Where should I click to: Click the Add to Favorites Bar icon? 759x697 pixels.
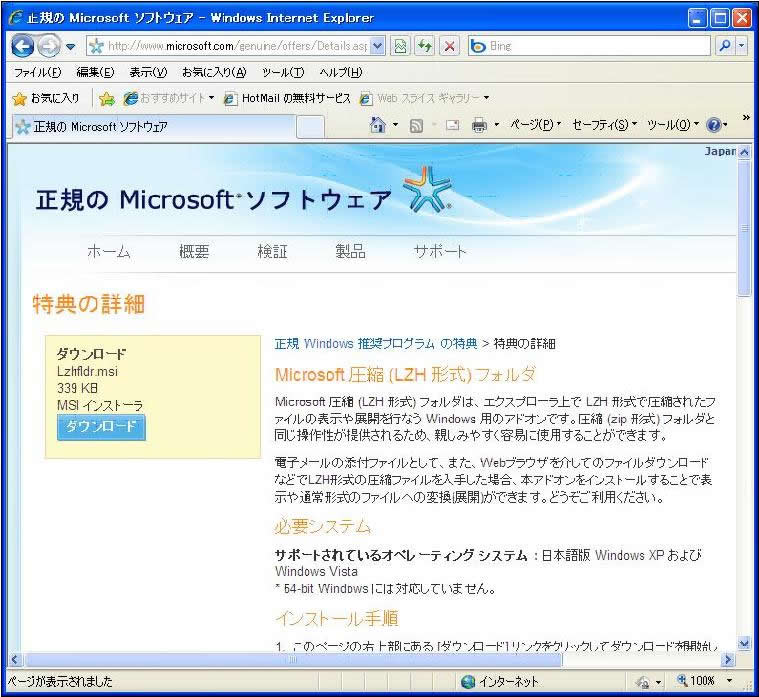coord(106,99)
